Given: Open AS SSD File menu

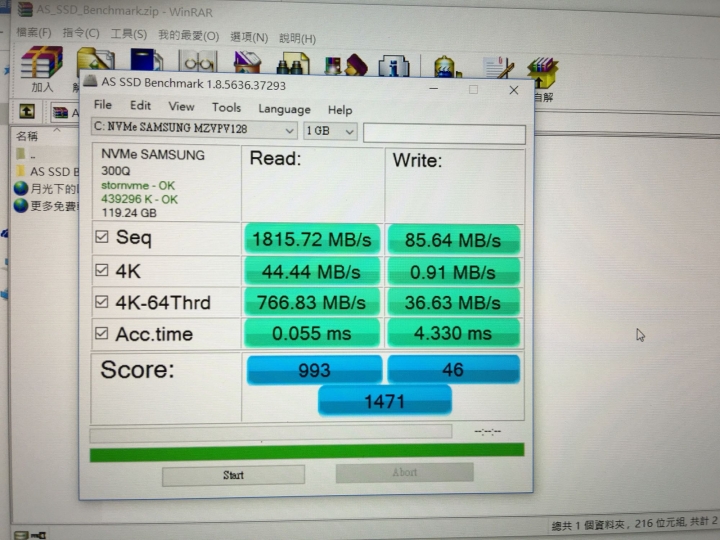Looking at the screenshot, I should [x=103, y=105].
